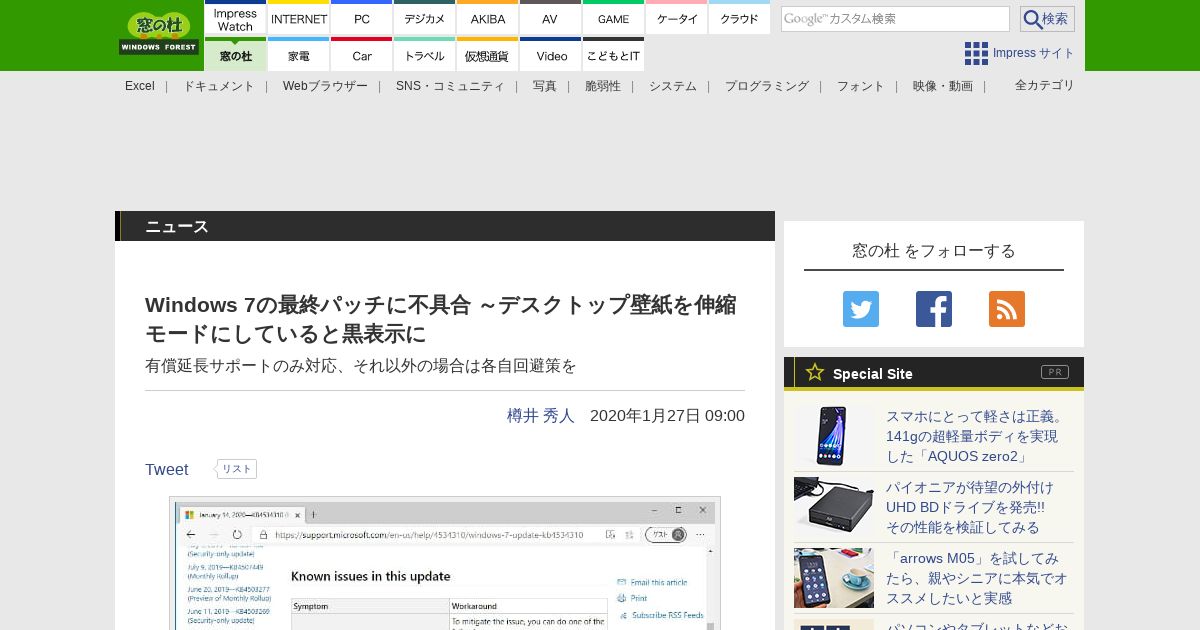Select プログラミング category
This screenshot has height=630, width=1200.
click(x=767, y=86)
